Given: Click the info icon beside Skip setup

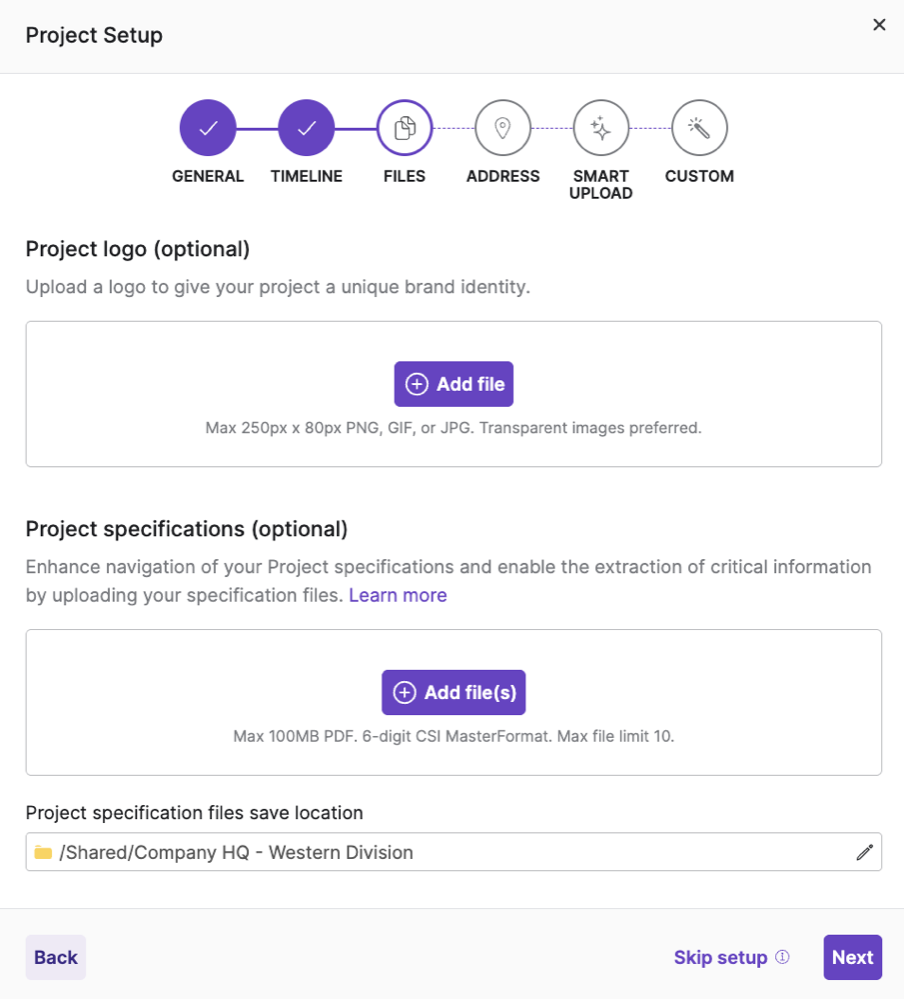Looking at the screenshot, I should pyautogui.click(x=780, y=957).
